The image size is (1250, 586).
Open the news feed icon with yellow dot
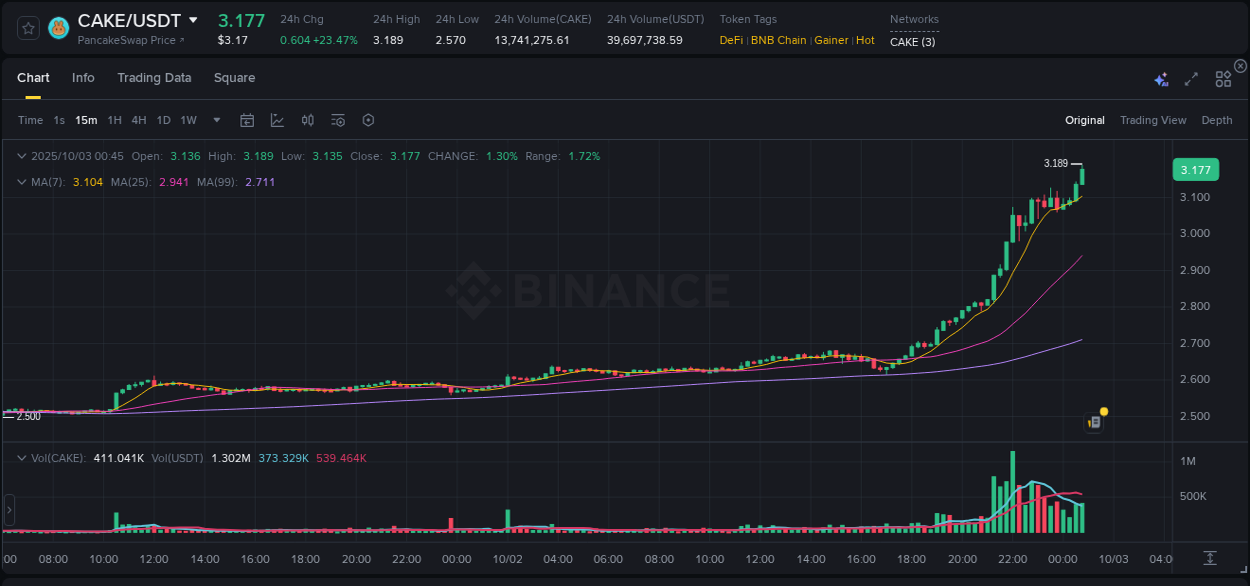point(1094,422)
